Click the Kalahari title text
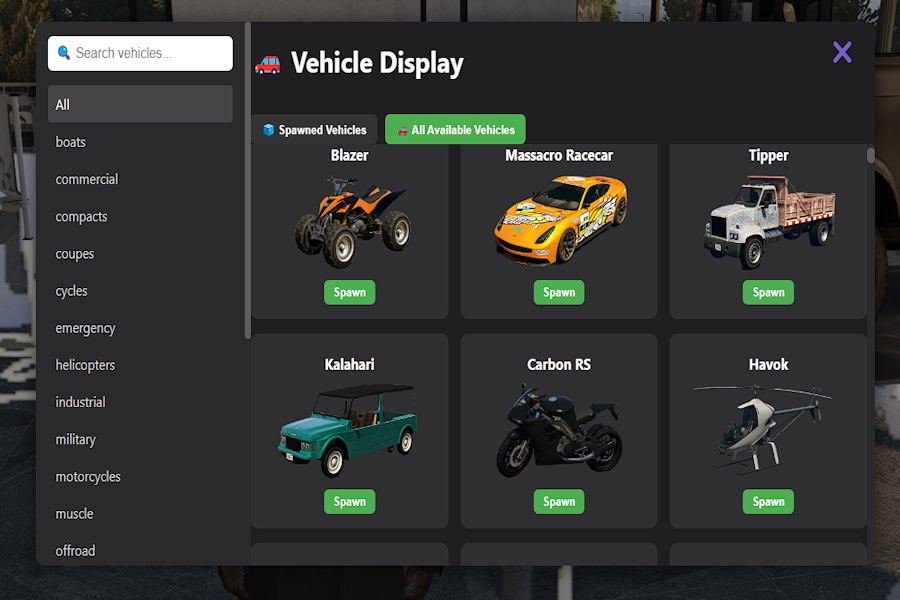Screen dimensions: 900x600 (350, 365)
